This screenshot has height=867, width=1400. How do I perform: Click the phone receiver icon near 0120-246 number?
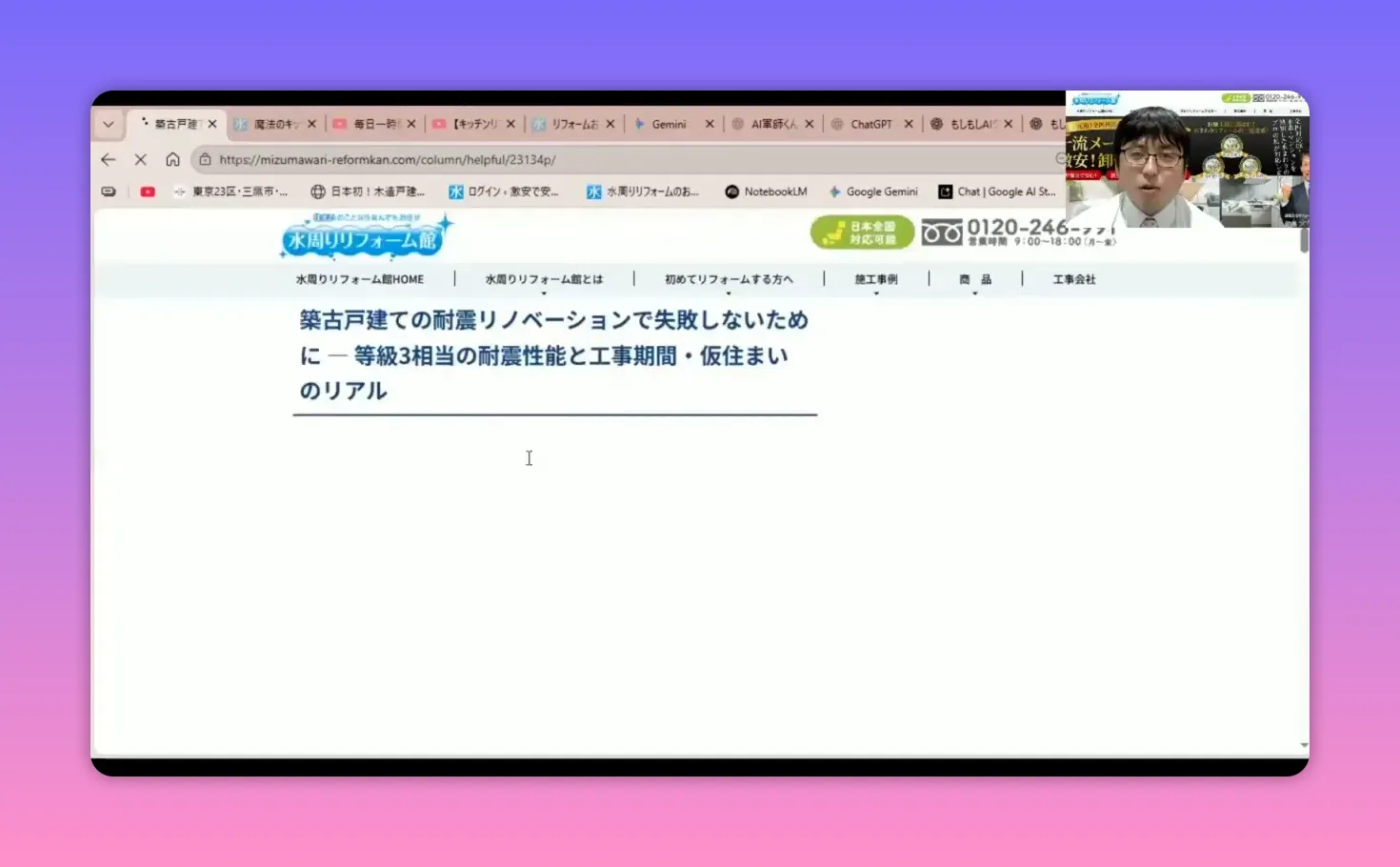[x=942, y=232]
